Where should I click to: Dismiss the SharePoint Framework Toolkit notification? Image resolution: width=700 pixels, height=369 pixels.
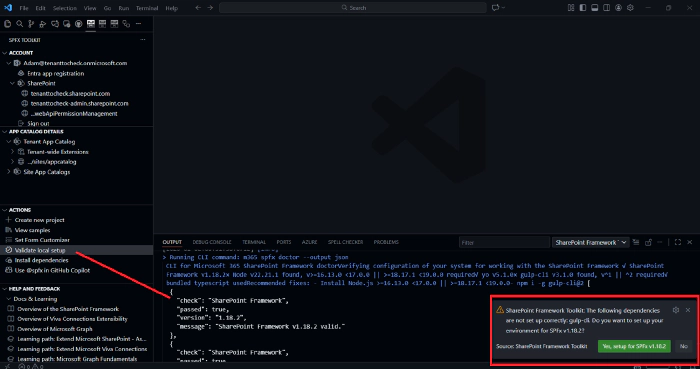tap(688, 310)
